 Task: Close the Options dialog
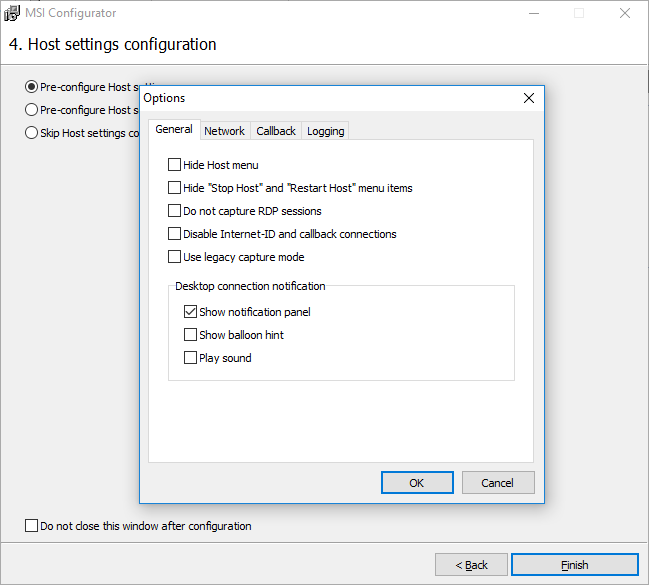pos(528,98)
